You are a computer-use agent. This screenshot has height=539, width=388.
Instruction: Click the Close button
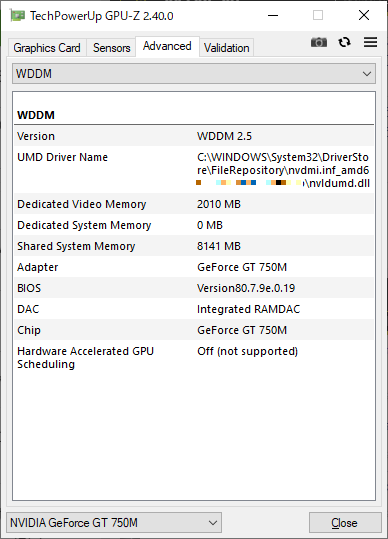pos(345,523)
